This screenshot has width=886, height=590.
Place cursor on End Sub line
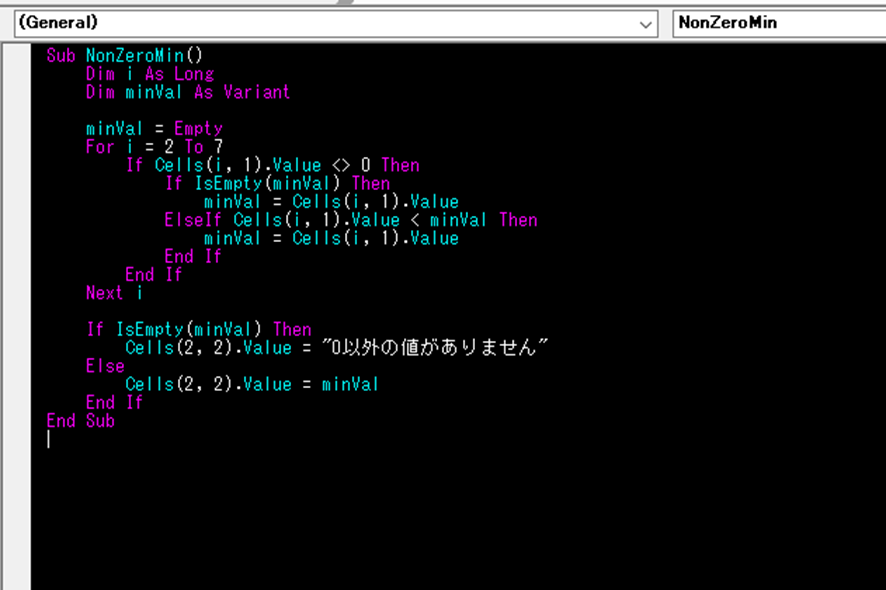click(x=80, y=421)
